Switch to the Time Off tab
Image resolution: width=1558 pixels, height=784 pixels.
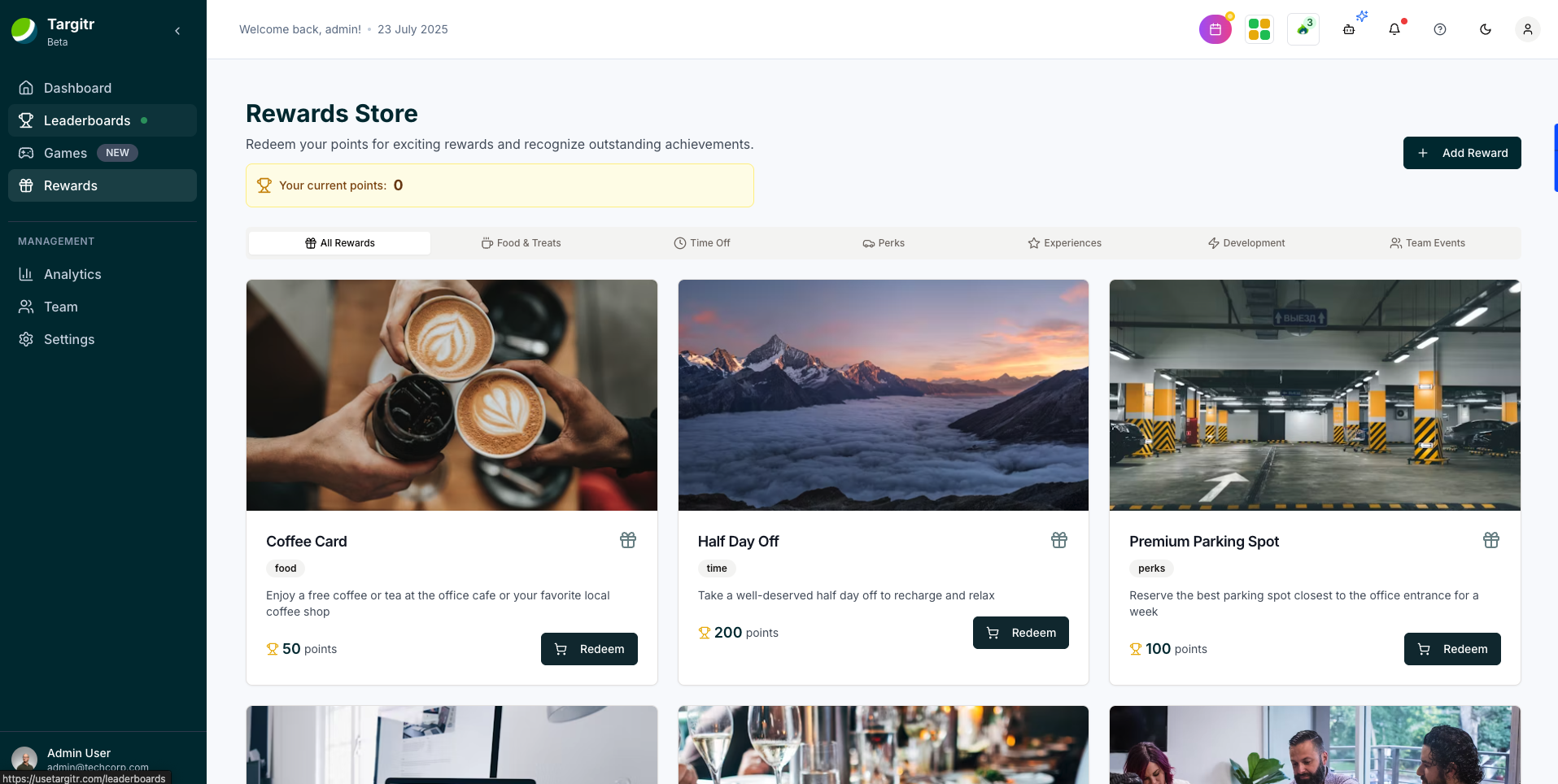tap(702, 243)
